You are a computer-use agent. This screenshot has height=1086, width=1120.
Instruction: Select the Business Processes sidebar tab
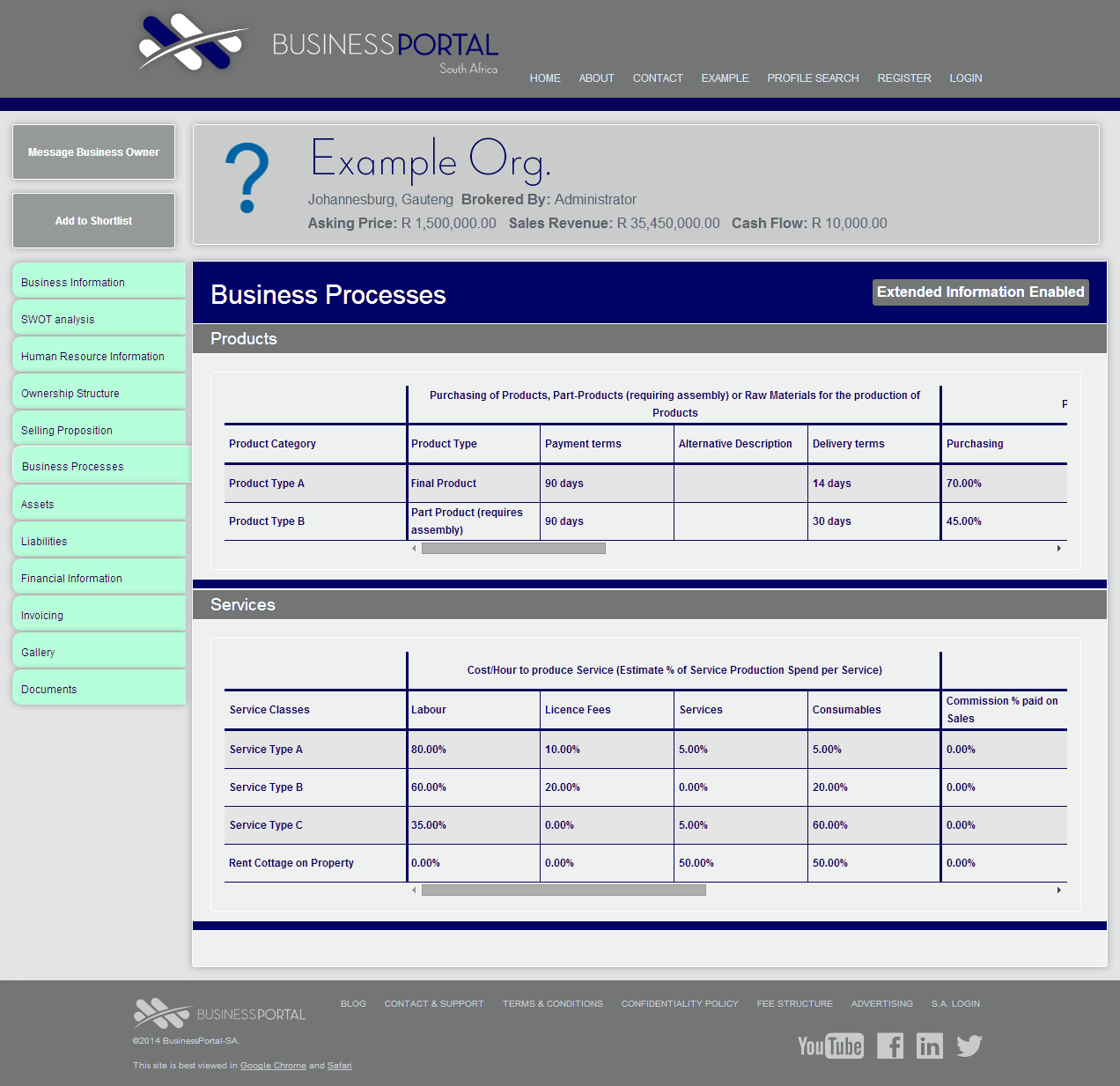click(101, 466)
